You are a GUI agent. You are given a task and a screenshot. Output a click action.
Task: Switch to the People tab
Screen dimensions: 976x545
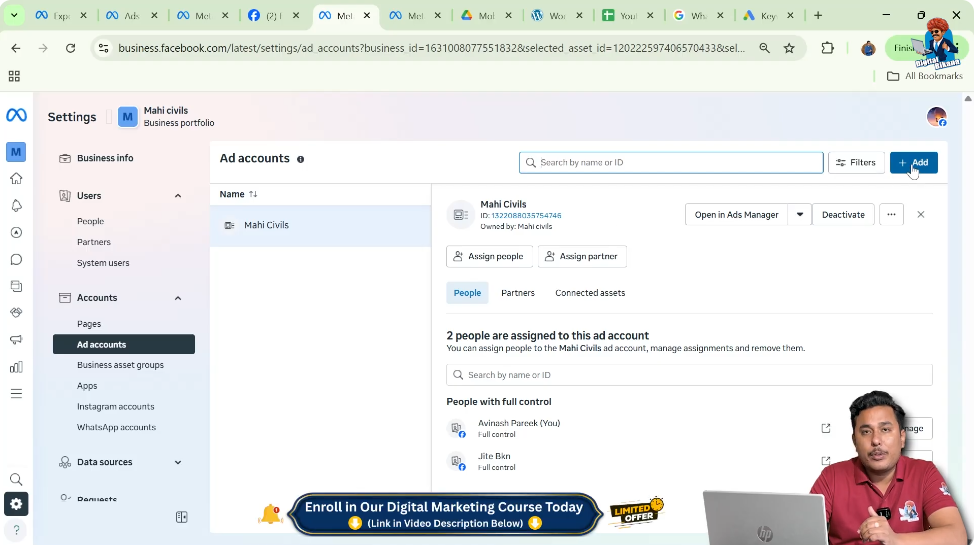click(467, 293)
